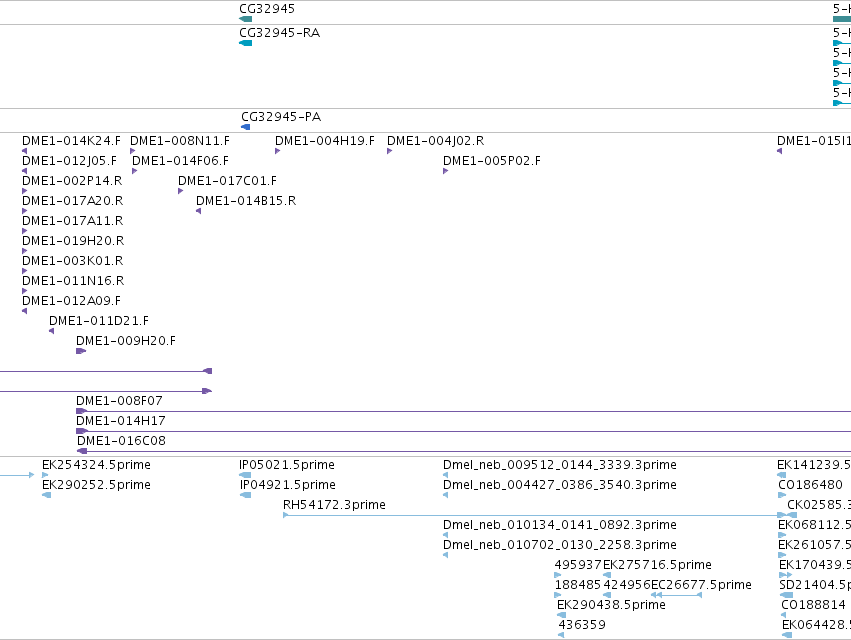Select EST EK254324.5prime

97,465
